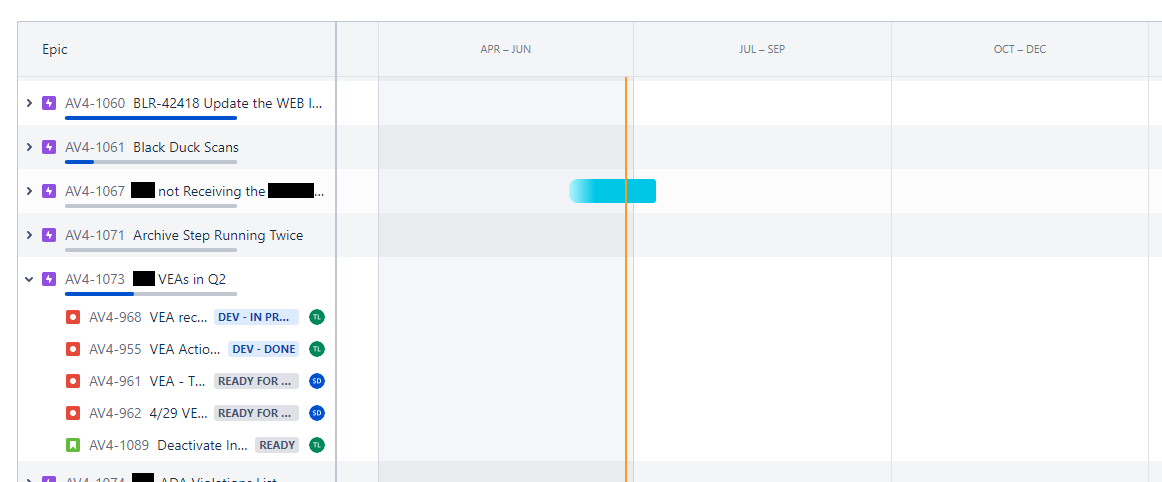Click the VEA rec... issue summary
This screenshot has height=482, width=1162.
pyautogui.click(x=179, y=317)
